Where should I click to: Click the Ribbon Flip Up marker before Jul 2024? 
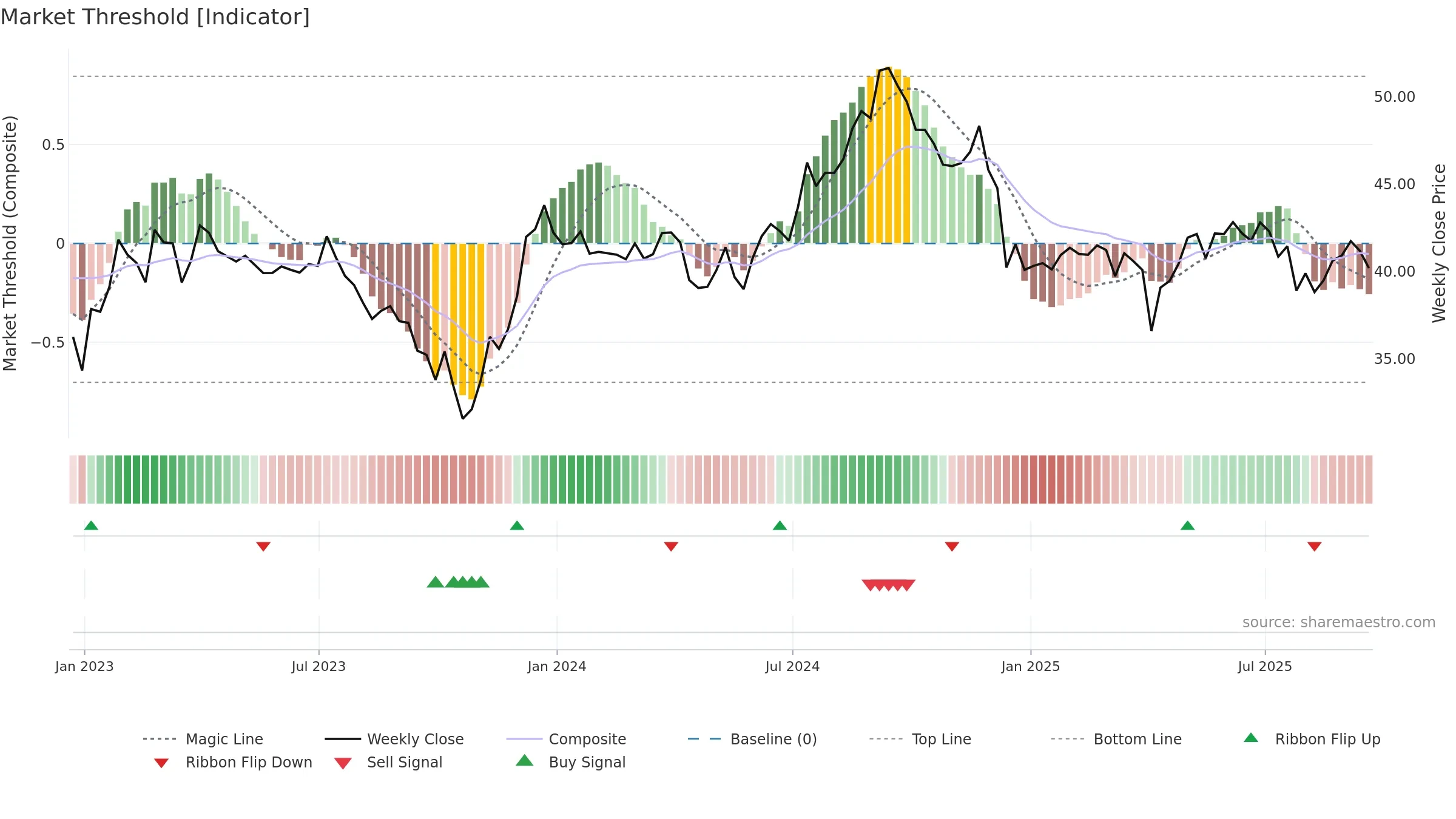tap(780, 525)
